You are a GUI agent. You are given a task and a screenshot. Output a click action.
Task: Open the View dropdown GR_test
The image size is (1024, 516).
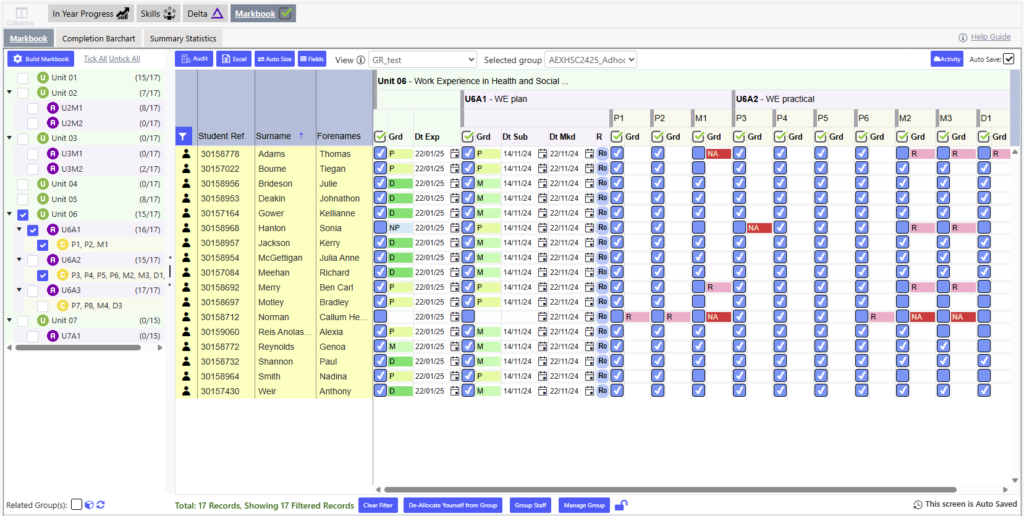(423, 60)
